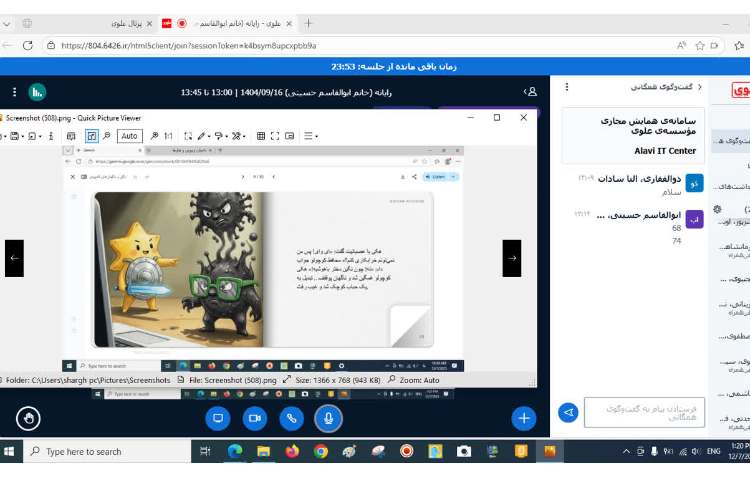Click the share screen button

pyautogui.click(x=217, y=418)
